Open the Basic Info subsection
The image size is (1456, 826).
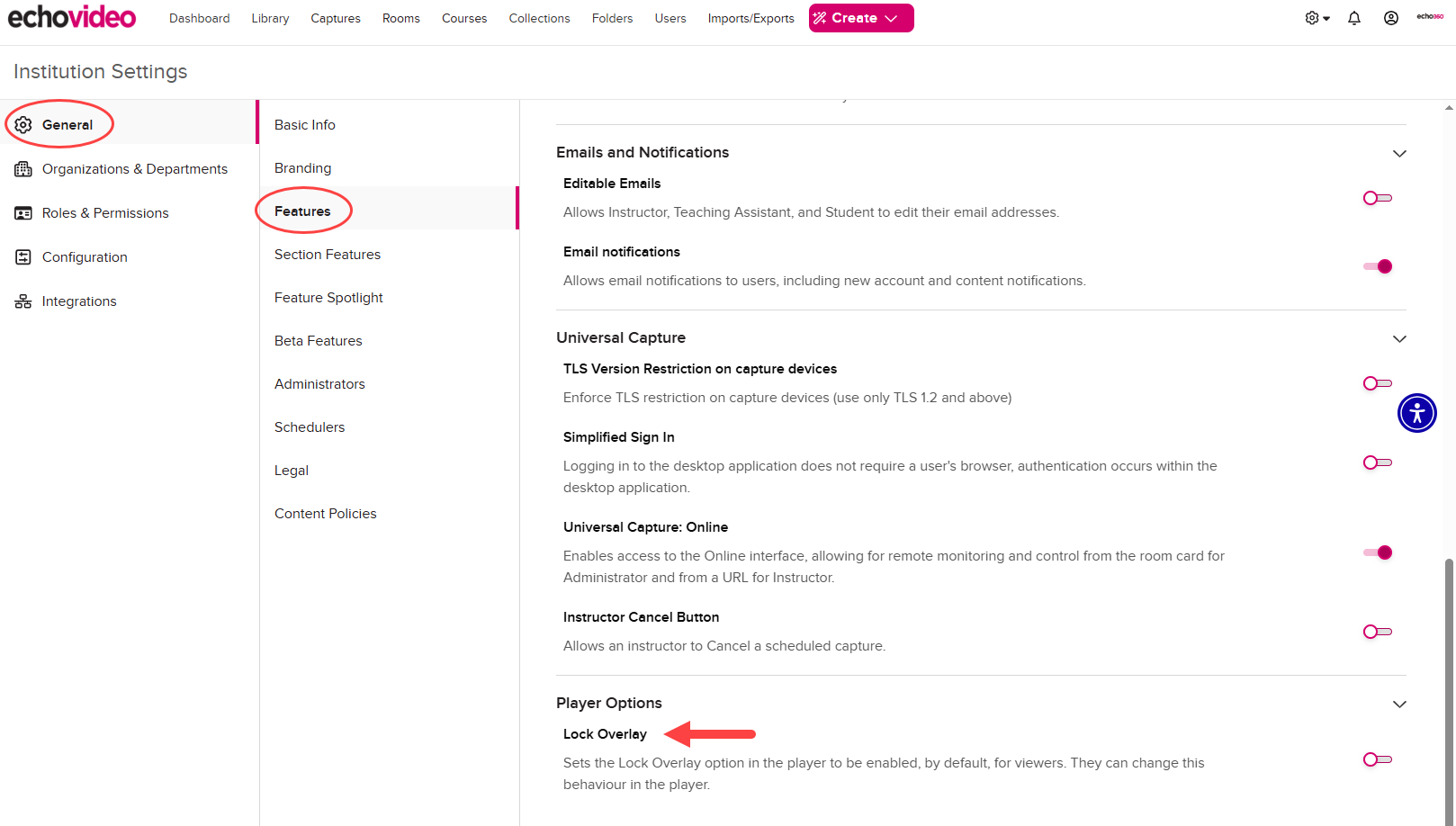pos(390,125)
